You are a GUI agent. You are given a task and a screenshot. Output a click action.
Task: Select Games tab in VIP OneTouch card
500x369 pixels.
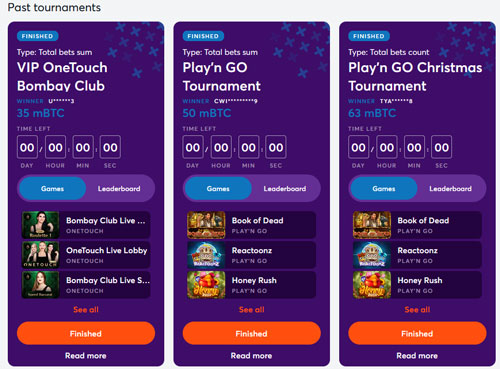pyautogui.click(x=52, y=189)
